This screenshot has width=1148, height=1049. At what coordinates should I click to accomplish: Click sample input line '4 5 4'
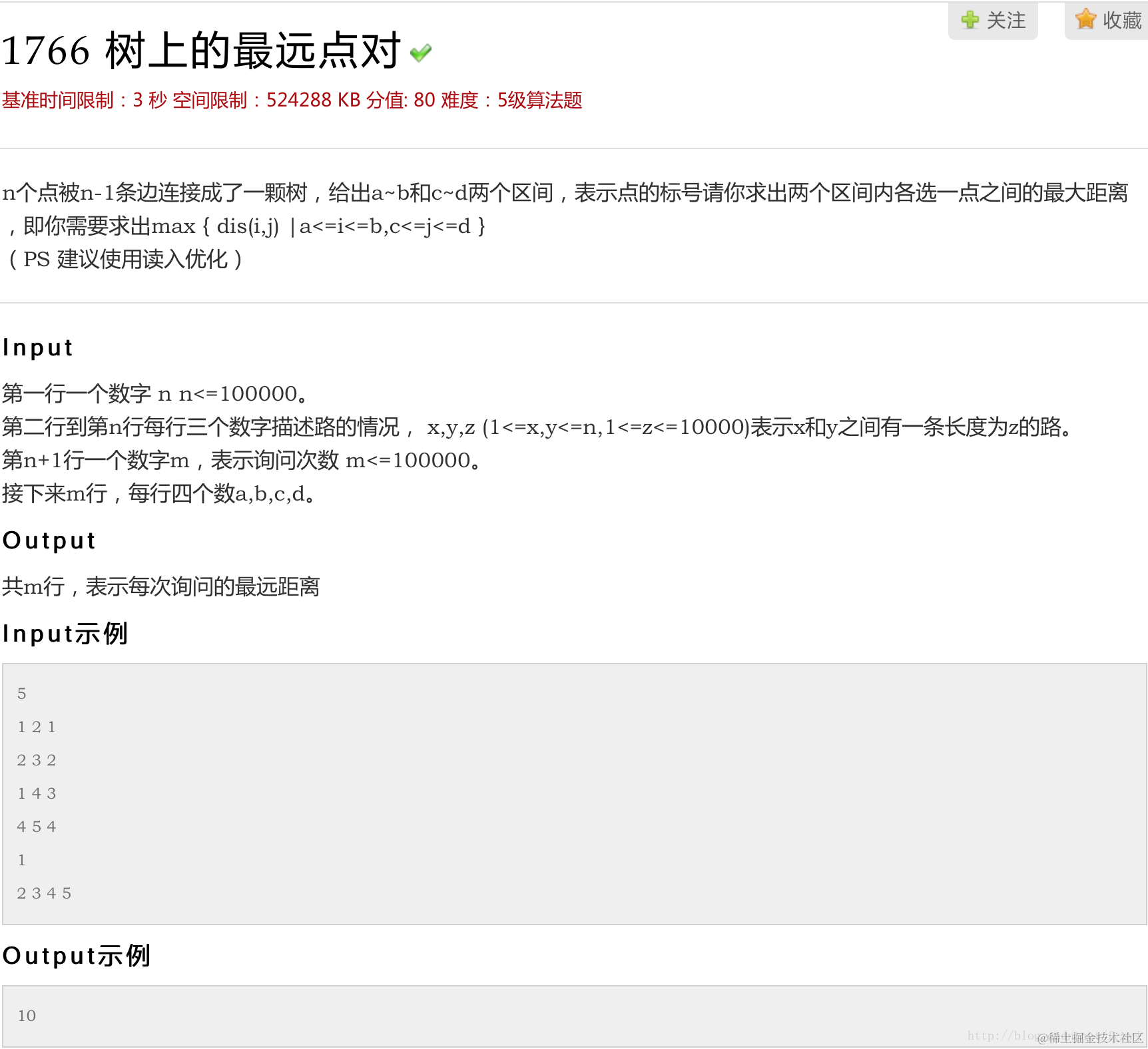click(x=37, y=827)
